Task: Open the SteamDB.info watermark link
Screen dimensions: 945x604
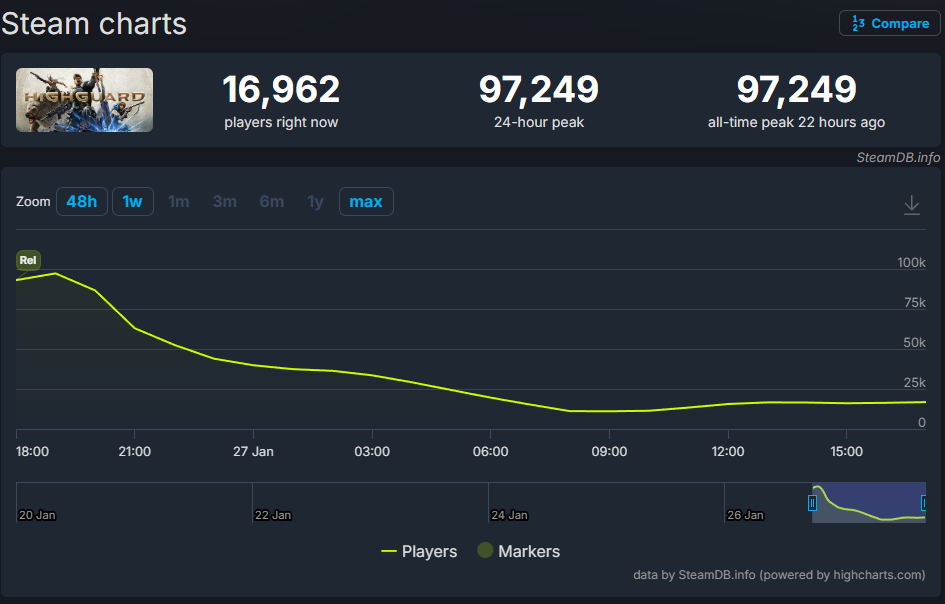Action: tap(897, 157)
